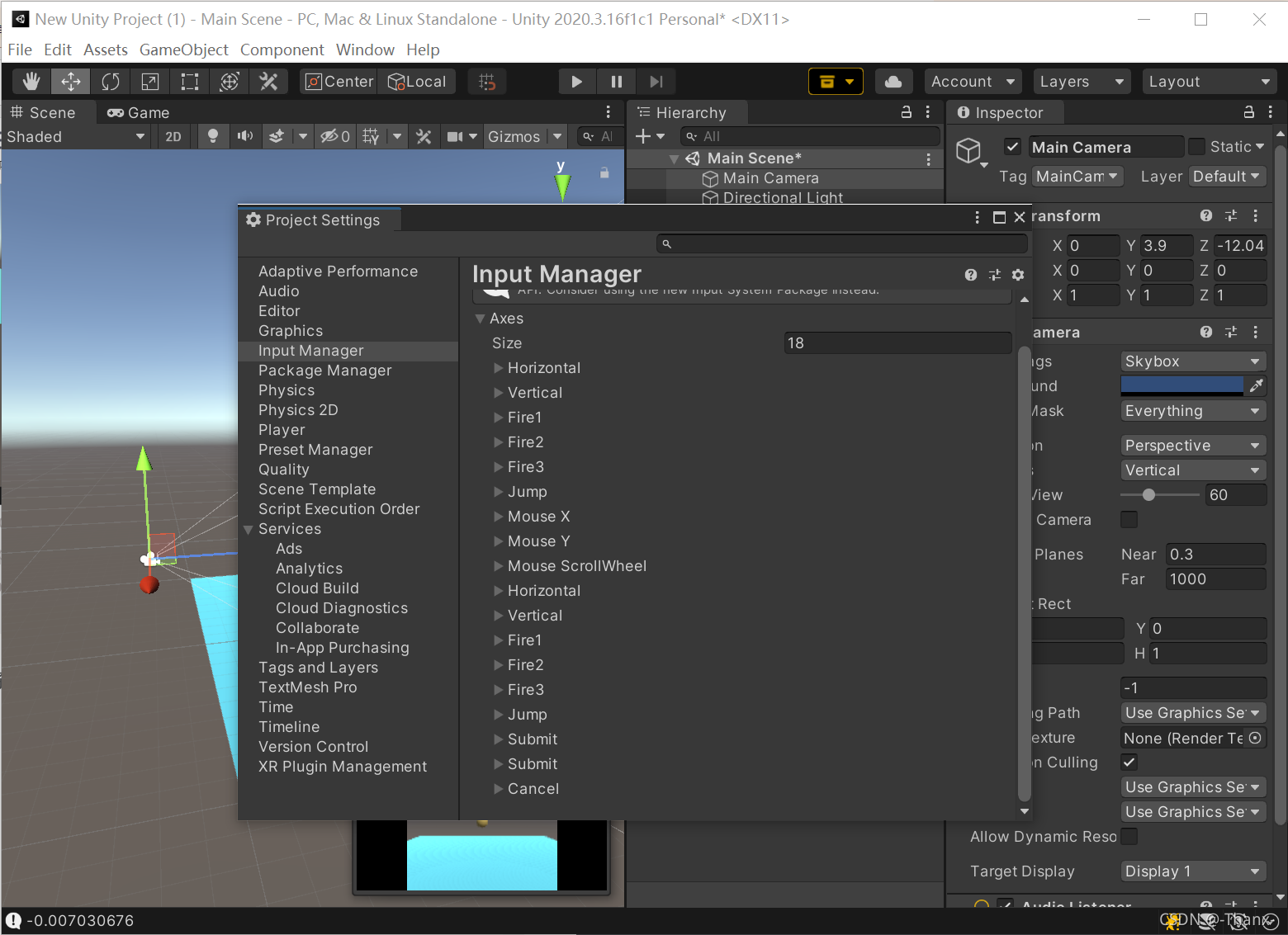Image resolution: width=1288 pixels, height=935 pixels.
Task: Select the Rotate tool
Action: (x=111, y=82)
